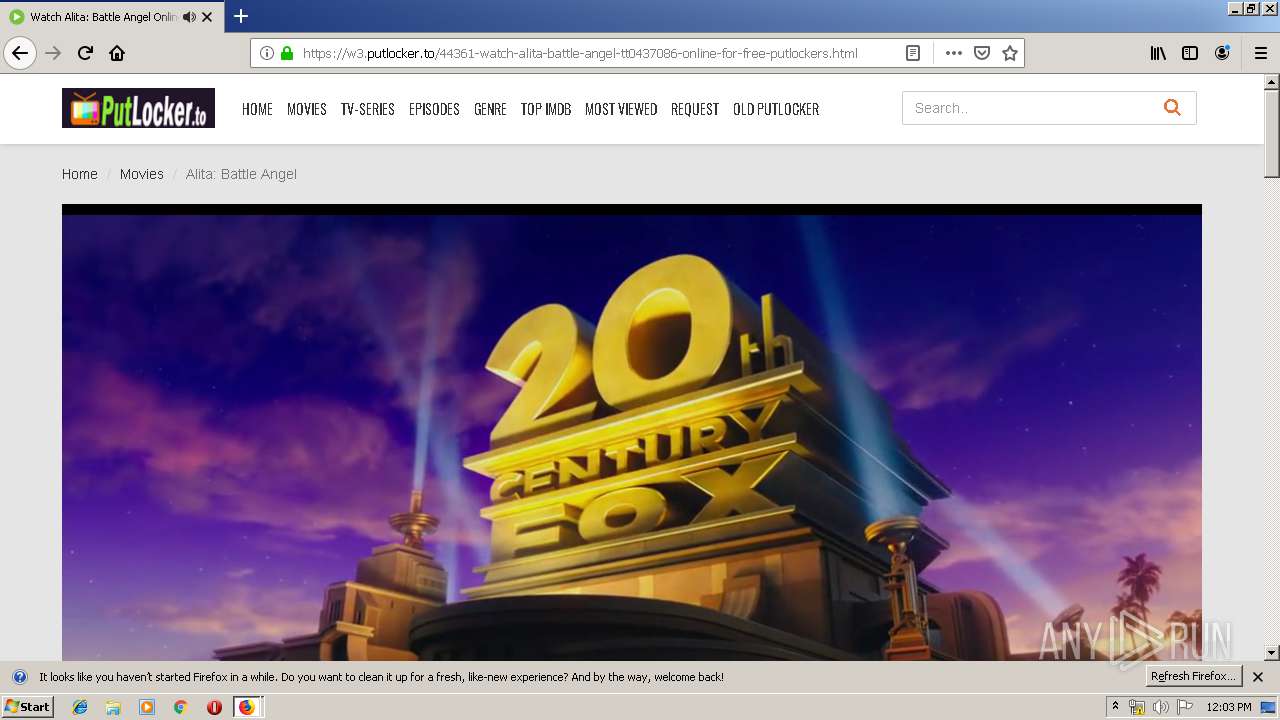Save page to Pocket
The height and width of the screenshot is (720, 1280).
coord(982,53)
